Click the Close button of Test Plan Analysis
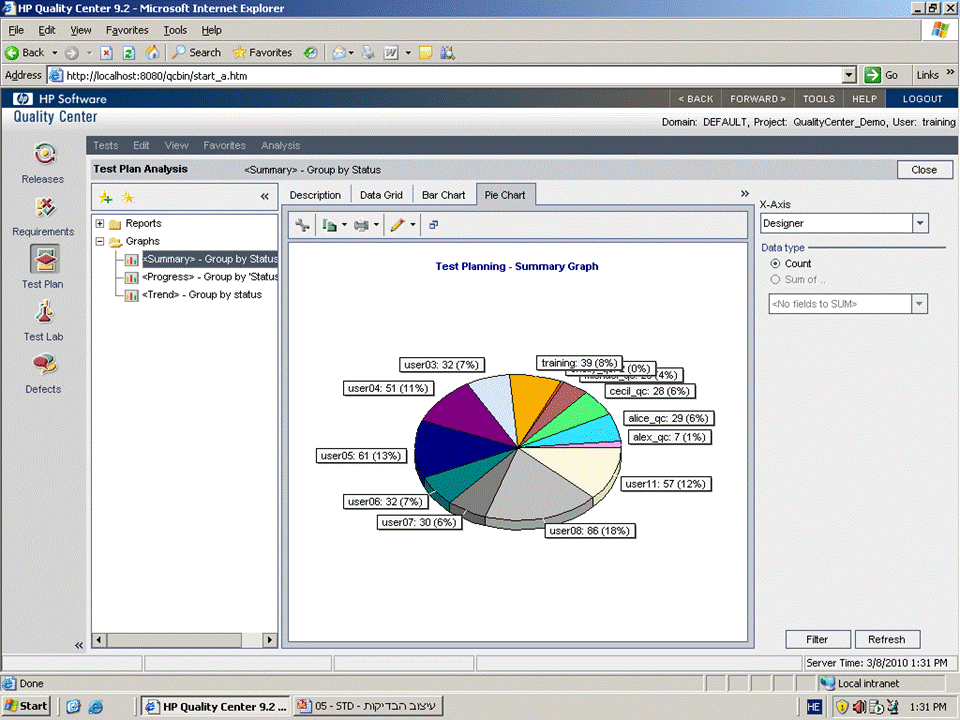This screenshot has width=960, height=720. (x=924, y=170)
